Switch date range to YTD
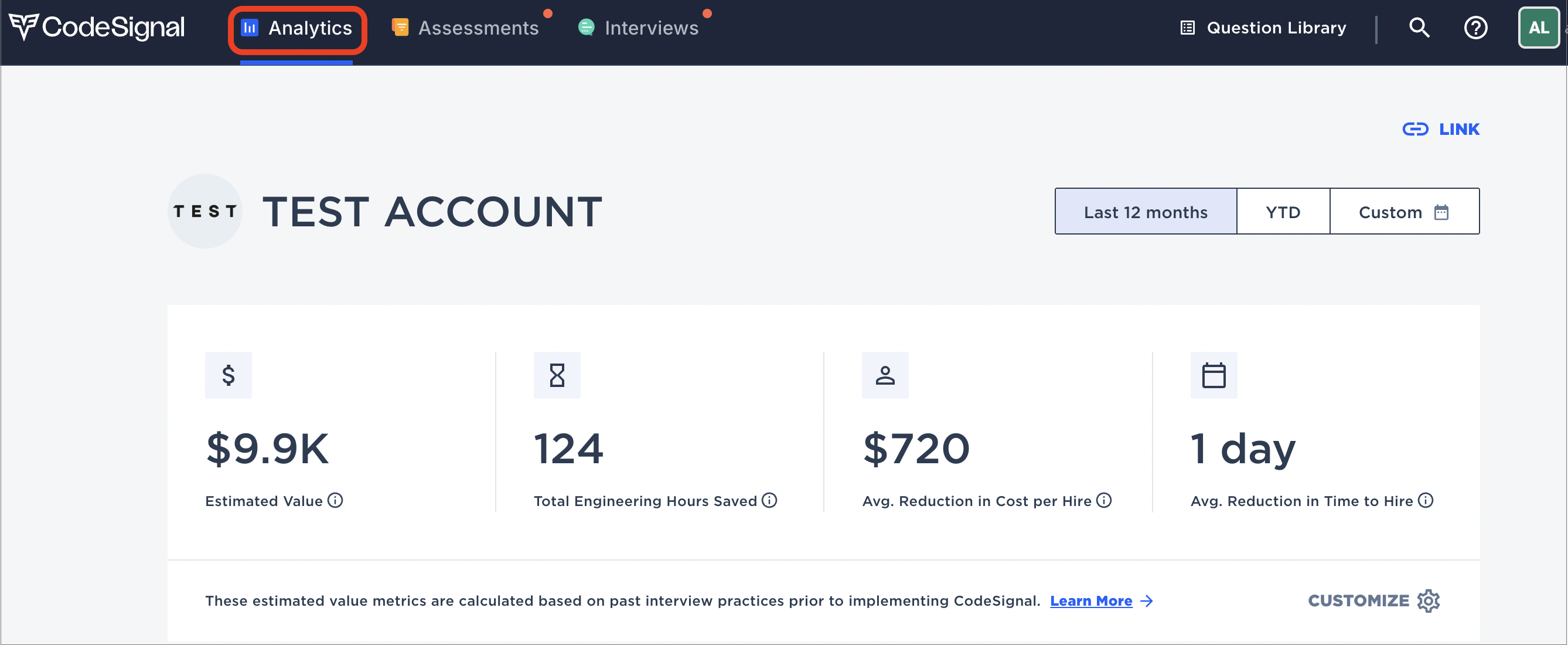Image resolution: width=1568 pixels, height=645 pixels. point(1283,212)
